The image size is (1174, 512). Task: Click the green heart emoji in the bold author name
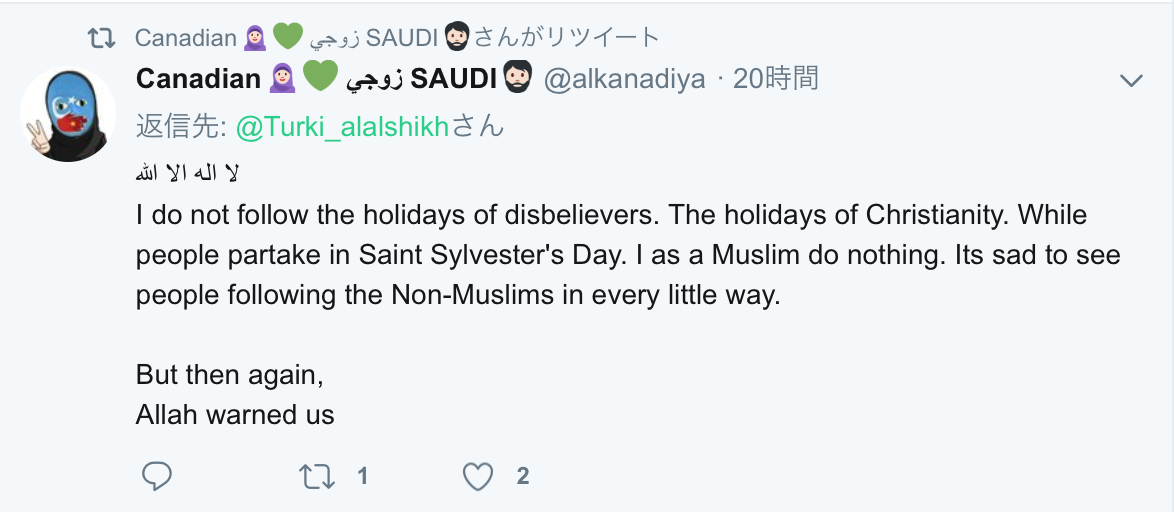point(318,77)
